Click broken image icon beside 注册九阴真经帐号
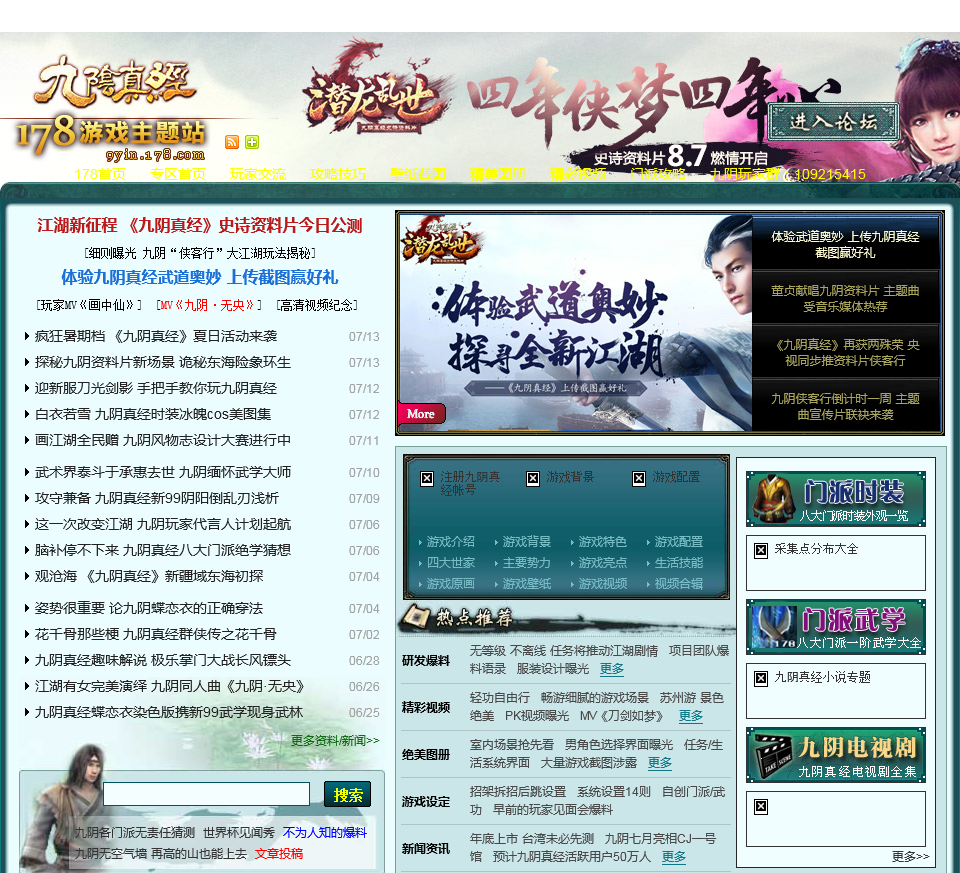Screen dimensions: 960x873 pyautogui.click(x=427, y=479)
